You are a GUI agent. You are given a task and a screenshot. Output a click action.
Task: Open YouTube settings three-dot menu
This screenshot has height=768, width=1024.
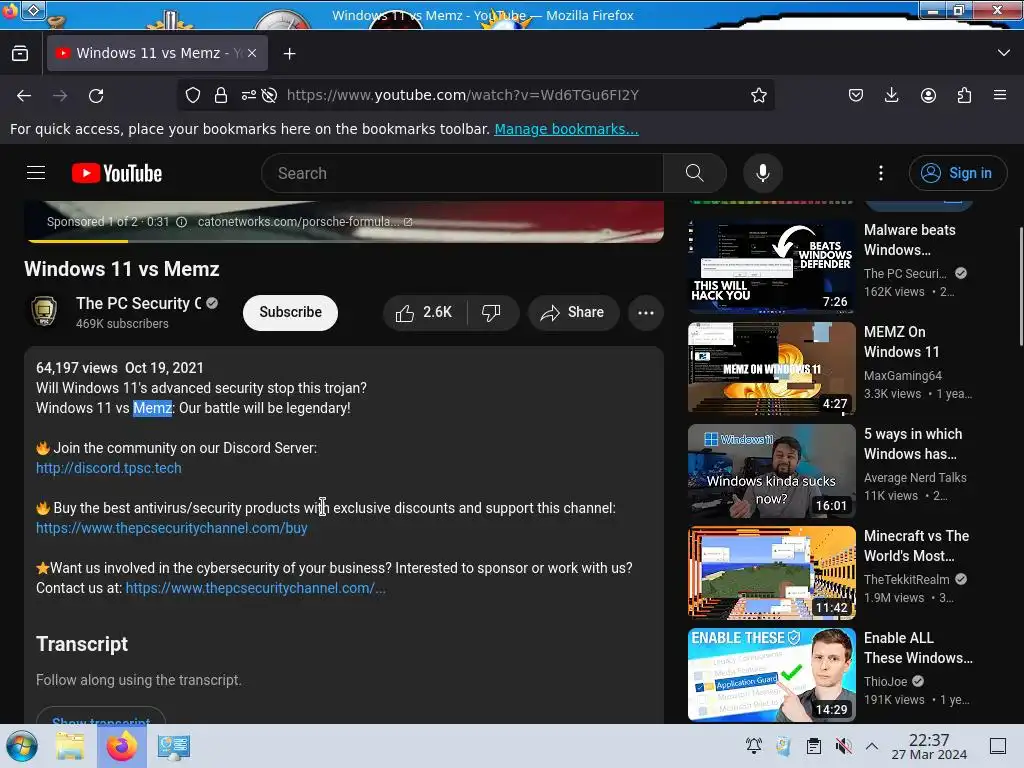[x=881, y=173]
